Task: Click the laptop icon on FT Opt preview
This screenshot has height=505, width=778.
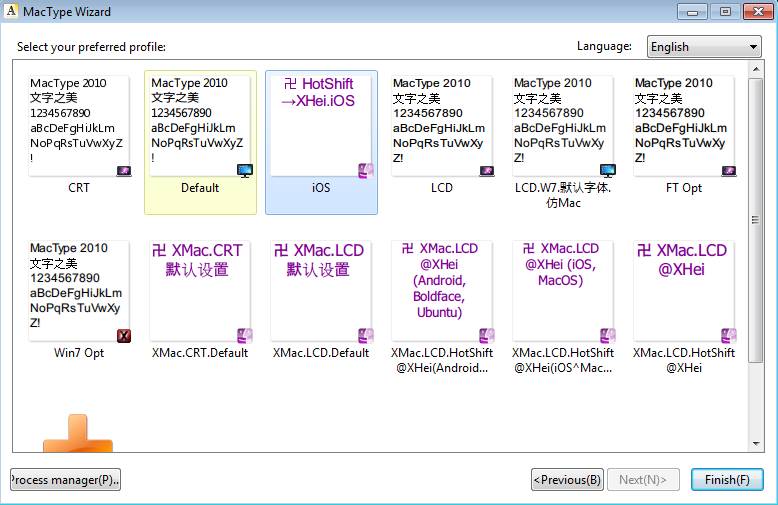Action: [x=729, y=171]
